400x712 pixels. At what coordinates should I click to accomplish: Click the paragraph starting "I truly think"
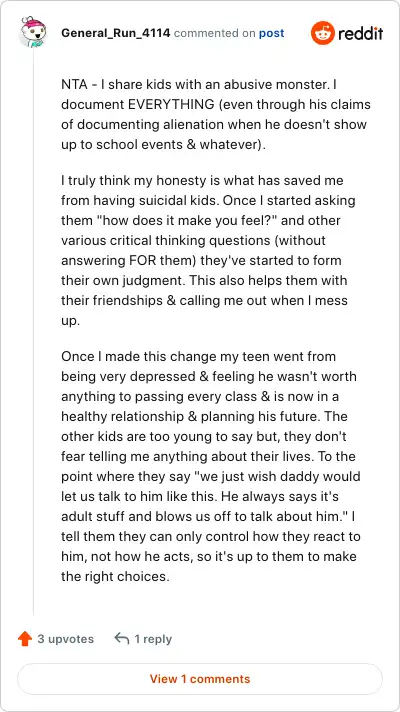coord(208,250)
